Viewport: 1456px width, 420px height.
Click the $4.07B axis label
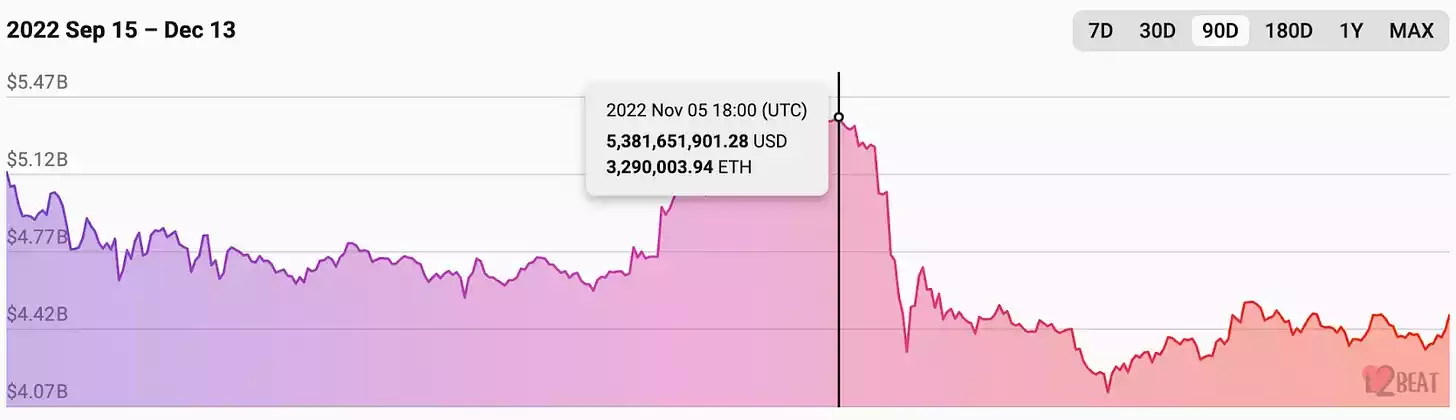tap(37, 391)
